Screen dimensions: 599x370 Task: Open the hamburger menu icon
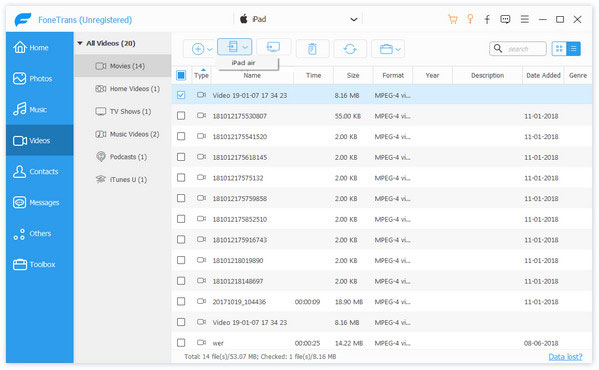[525, 19]
